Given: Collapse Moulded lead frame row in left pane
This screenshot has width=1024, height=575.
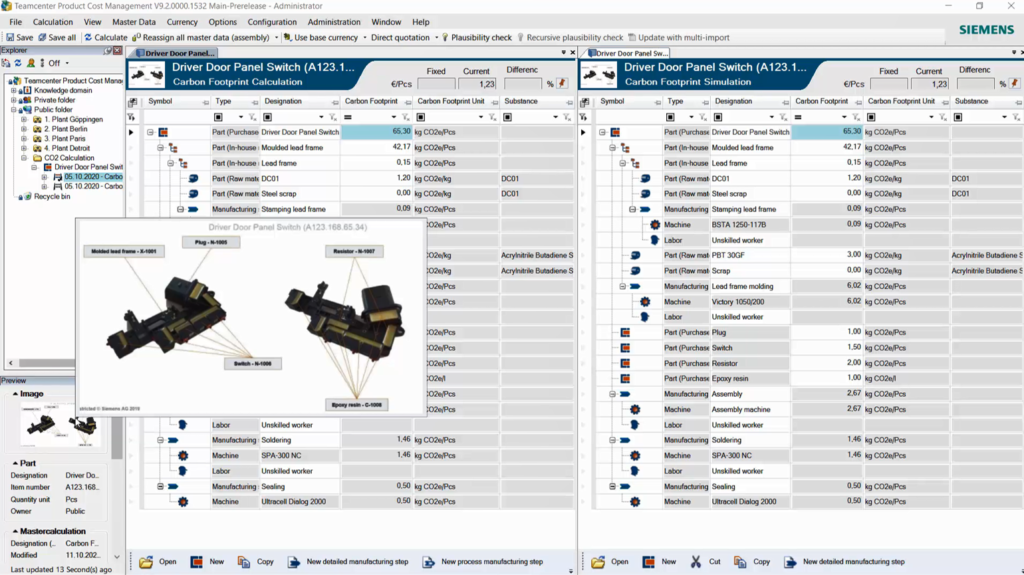Looking at the screenshot, I should [160, 148].
